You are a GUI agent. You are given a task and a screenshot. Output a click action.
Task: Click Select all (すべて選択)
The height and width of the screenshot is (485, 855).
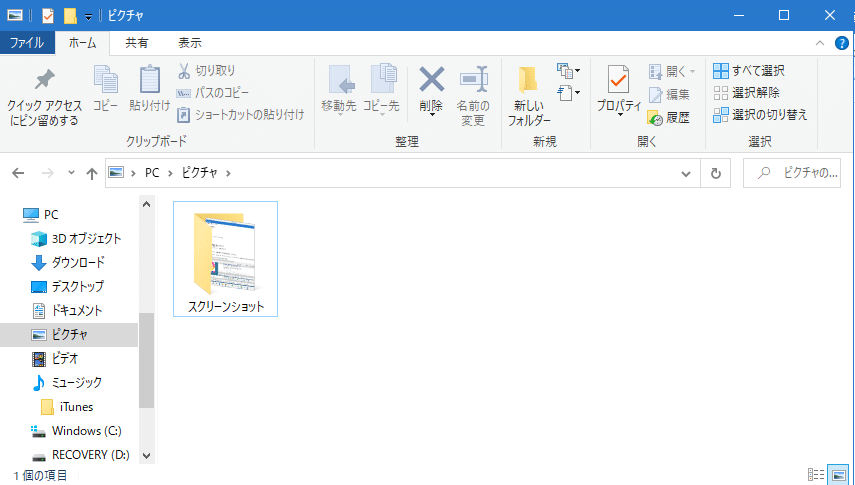(x=749, y=70)
